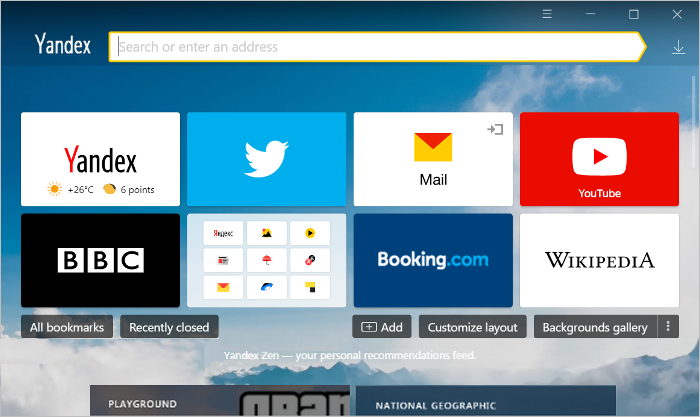The image size is (700, 417).
Task: Close the browser window
Action: click(x=677, y=14)
